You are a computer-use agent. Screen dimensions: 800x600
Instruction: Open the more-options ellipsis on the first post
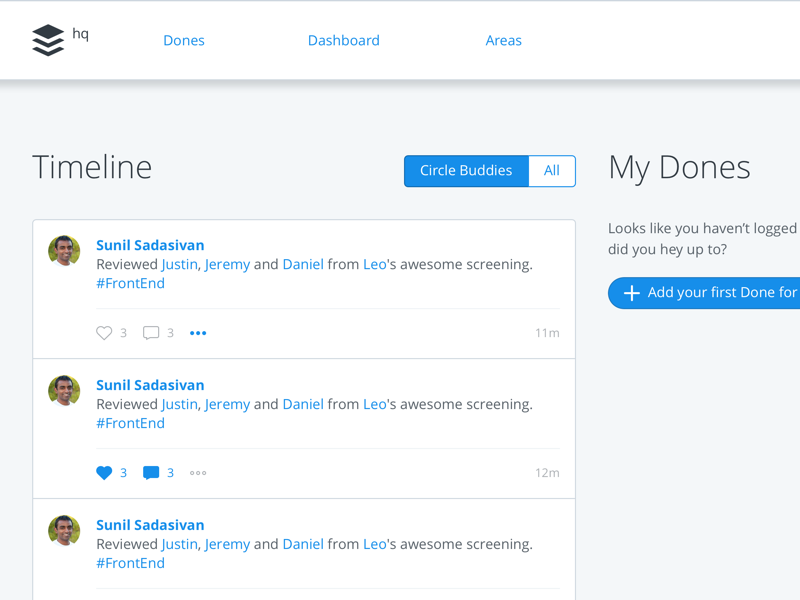point(197,333)
